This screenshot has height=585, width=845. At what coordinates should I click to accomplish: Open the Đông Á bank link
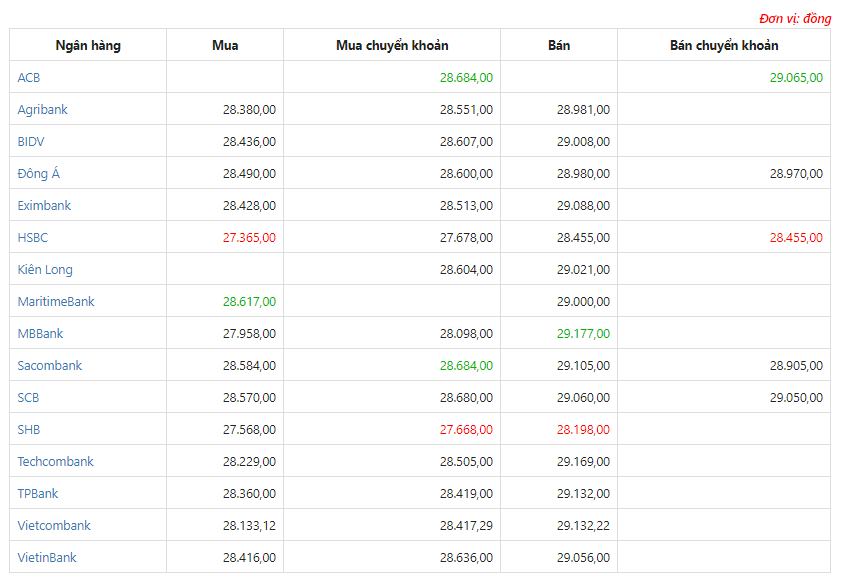[39, 173]
